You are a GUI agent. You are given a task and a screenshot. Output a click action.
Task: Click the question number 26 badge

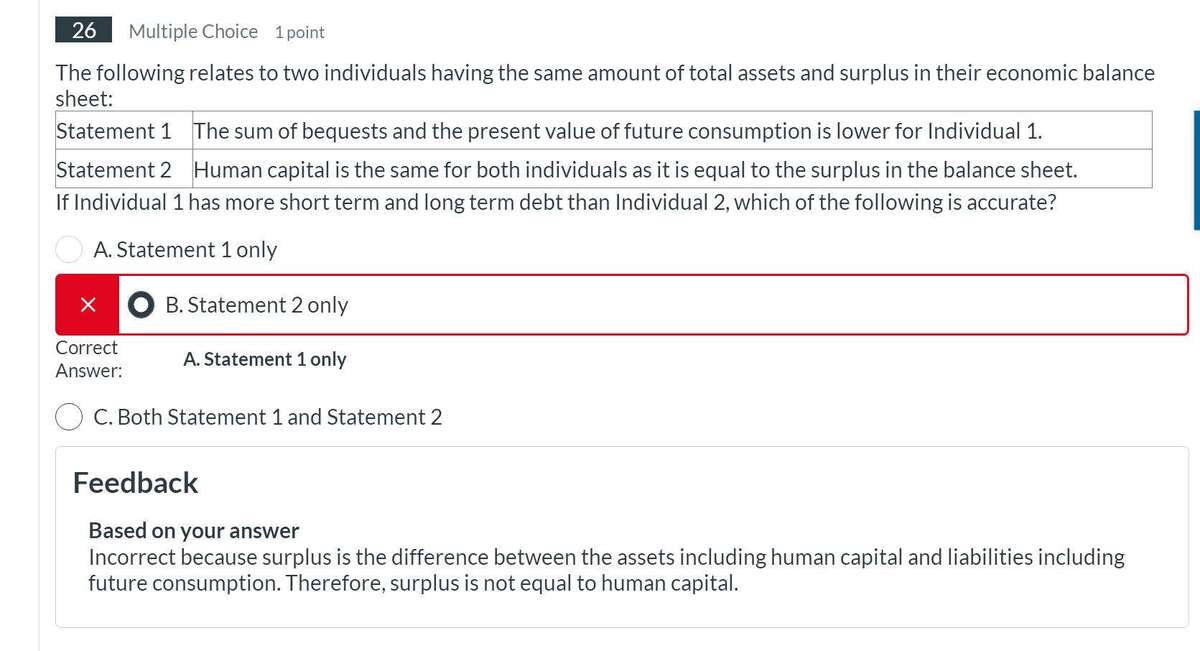[84, 31]
